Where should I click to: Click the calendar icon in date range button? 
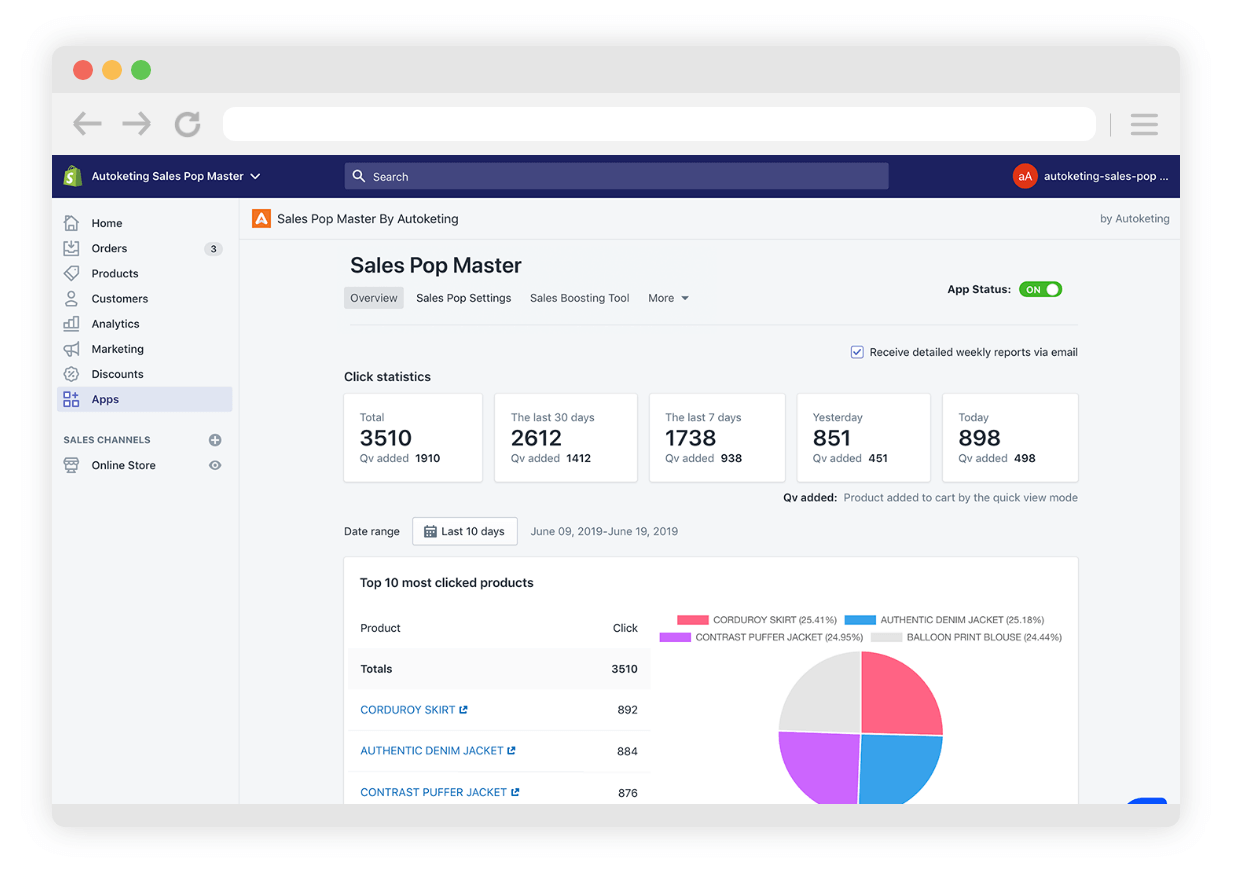click(430, 531)
